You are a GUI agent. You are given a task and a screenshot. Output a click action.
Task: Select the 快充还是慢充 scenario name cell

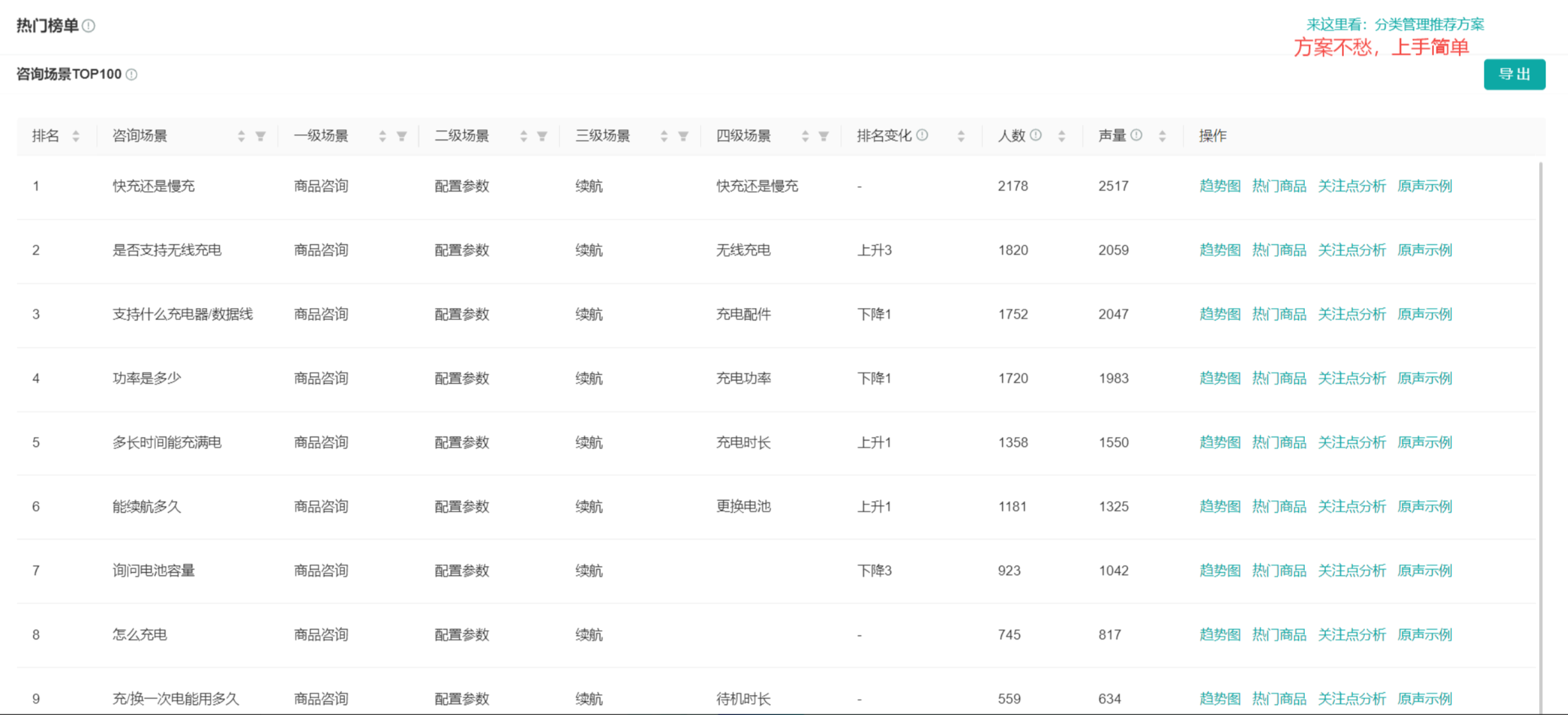tap(154, 186)
